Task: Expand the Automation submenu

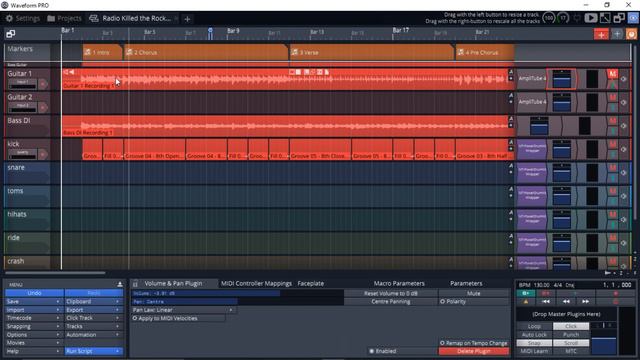Action: 93,335
